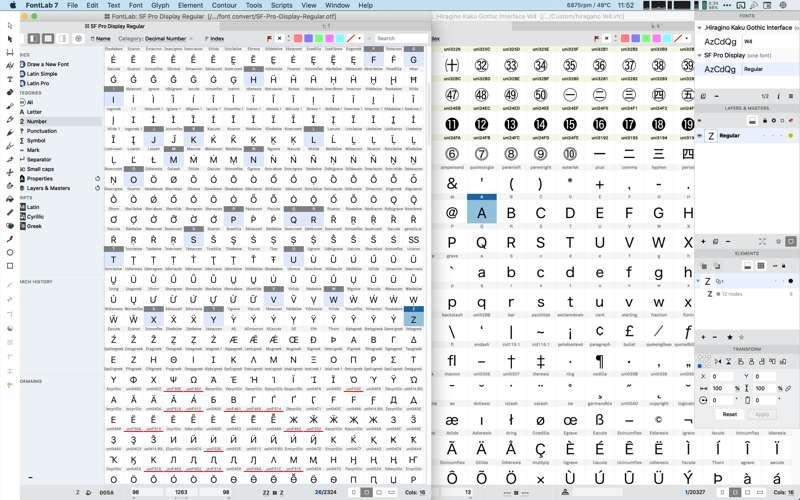Click the X value field in Transform
This screenshot has width=800, height=500.
722,377
